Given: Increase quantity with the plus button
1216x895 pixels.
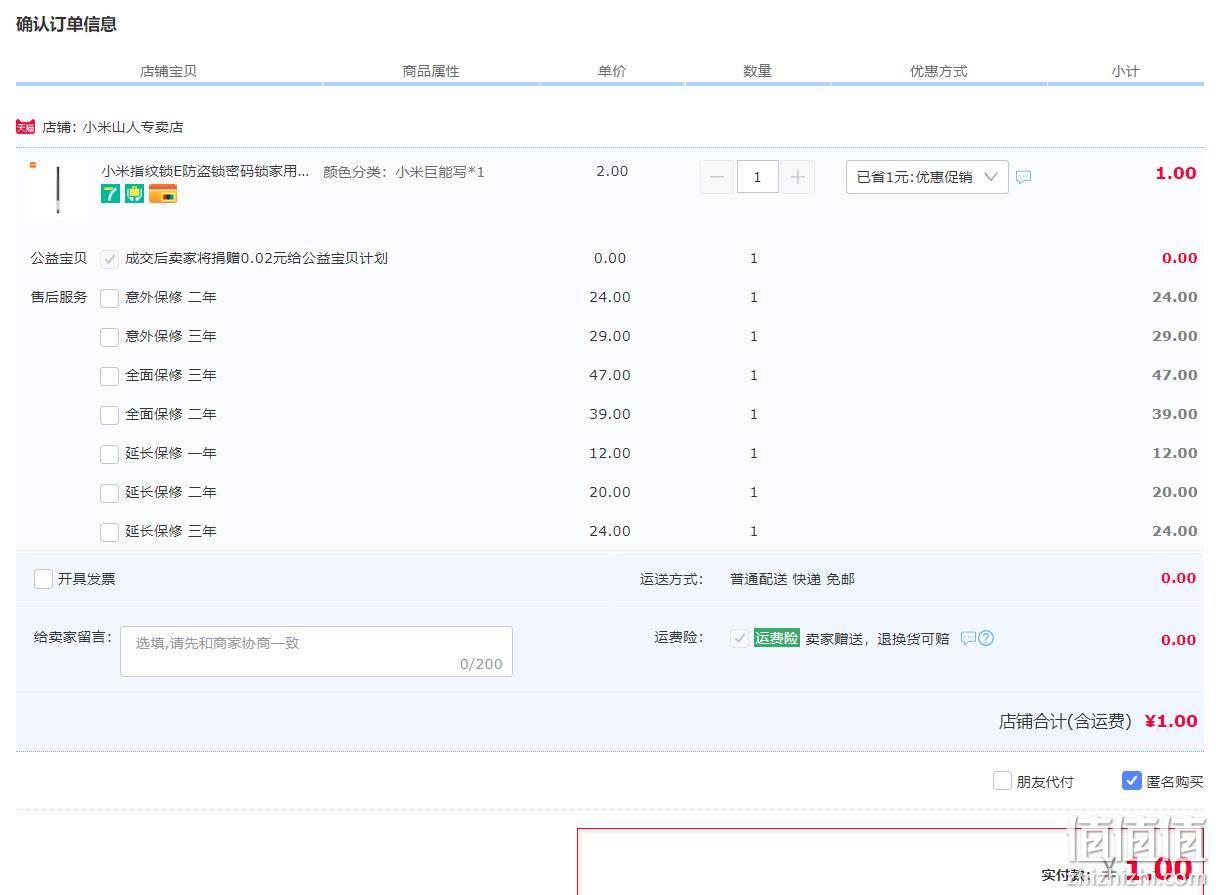Looking at the screenshot, I should (797, 177).
